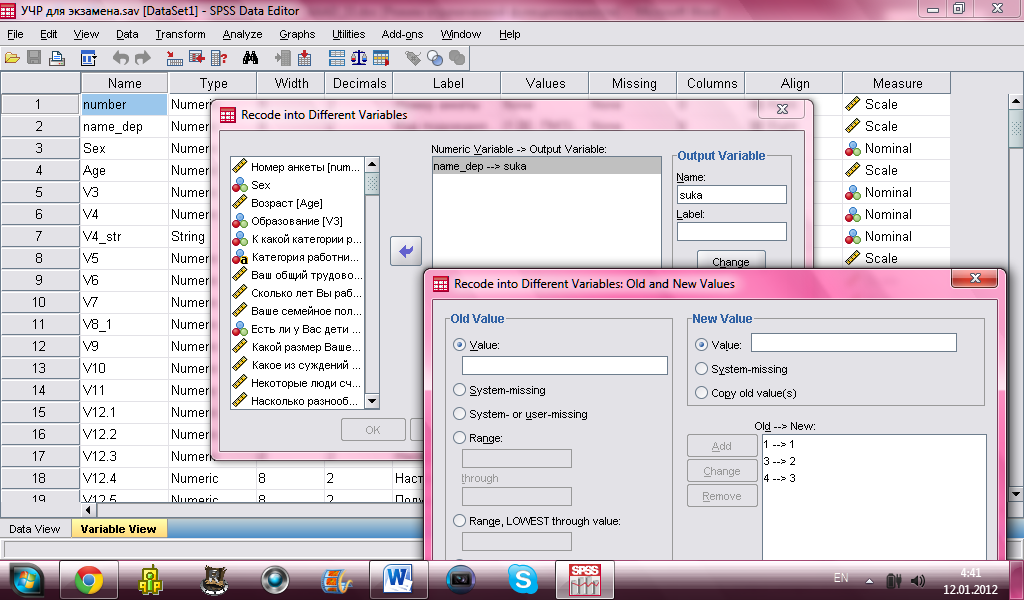This screenshot has height=600, width=1024.
Task: Open the Graphs menu
Action: (x=297, y=34)
